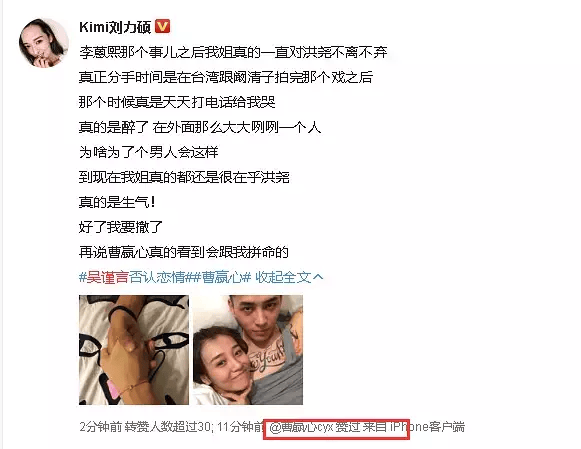View the couple selfie photo thumbnail
The height and width of the screenshot is (449, 581).
point(248,350)
